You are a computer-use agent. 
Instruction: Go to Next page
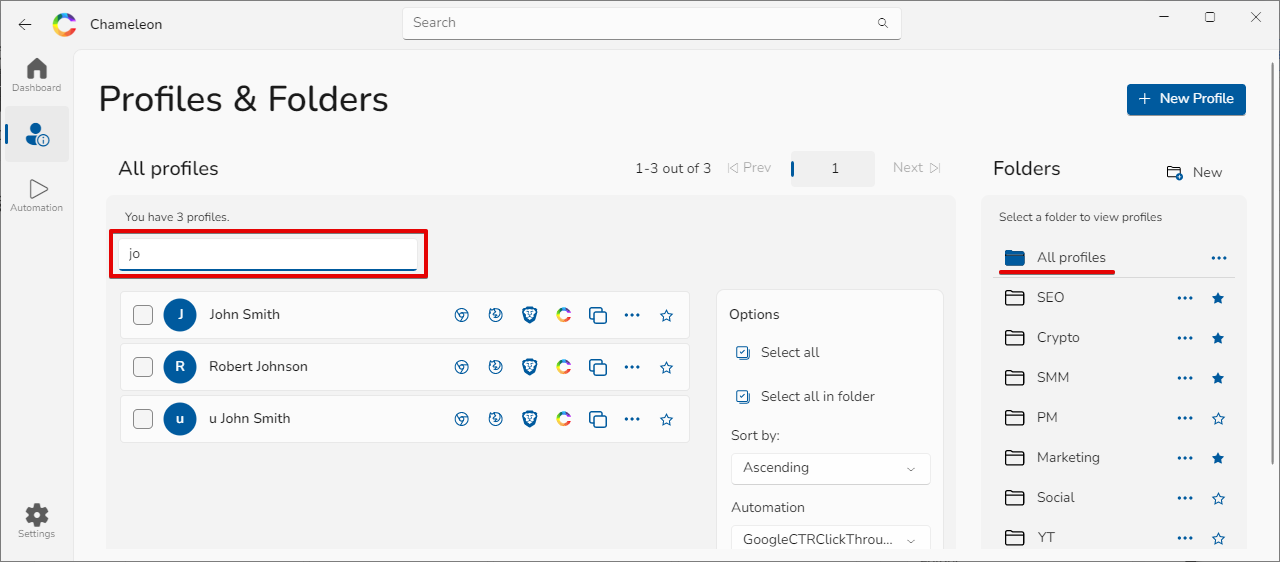(917, 168)
